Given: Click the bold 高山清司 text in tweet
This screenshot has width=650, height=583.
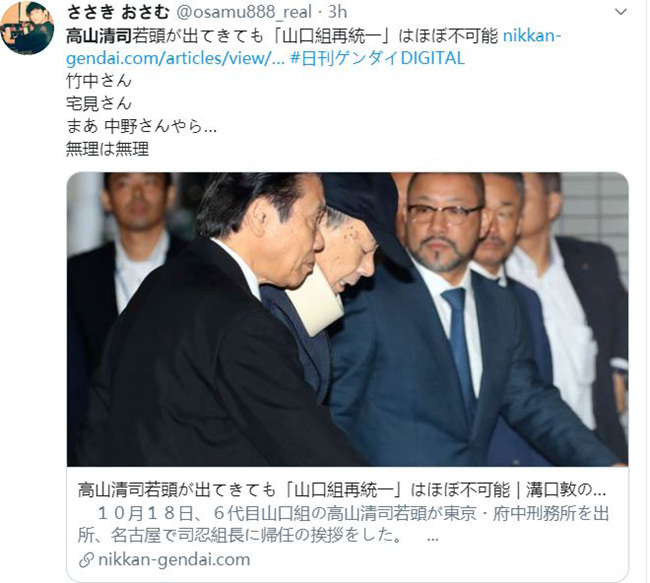Looking at the screenshot, I should point(99,36).
